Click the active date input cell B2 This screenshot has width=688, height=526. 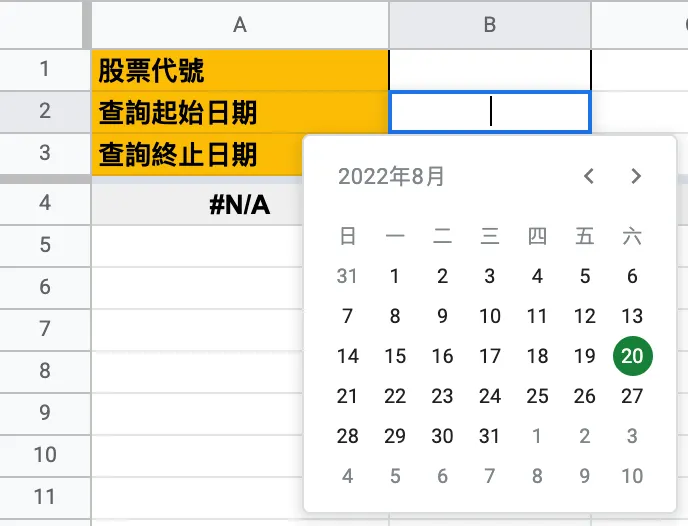(490, 112)
